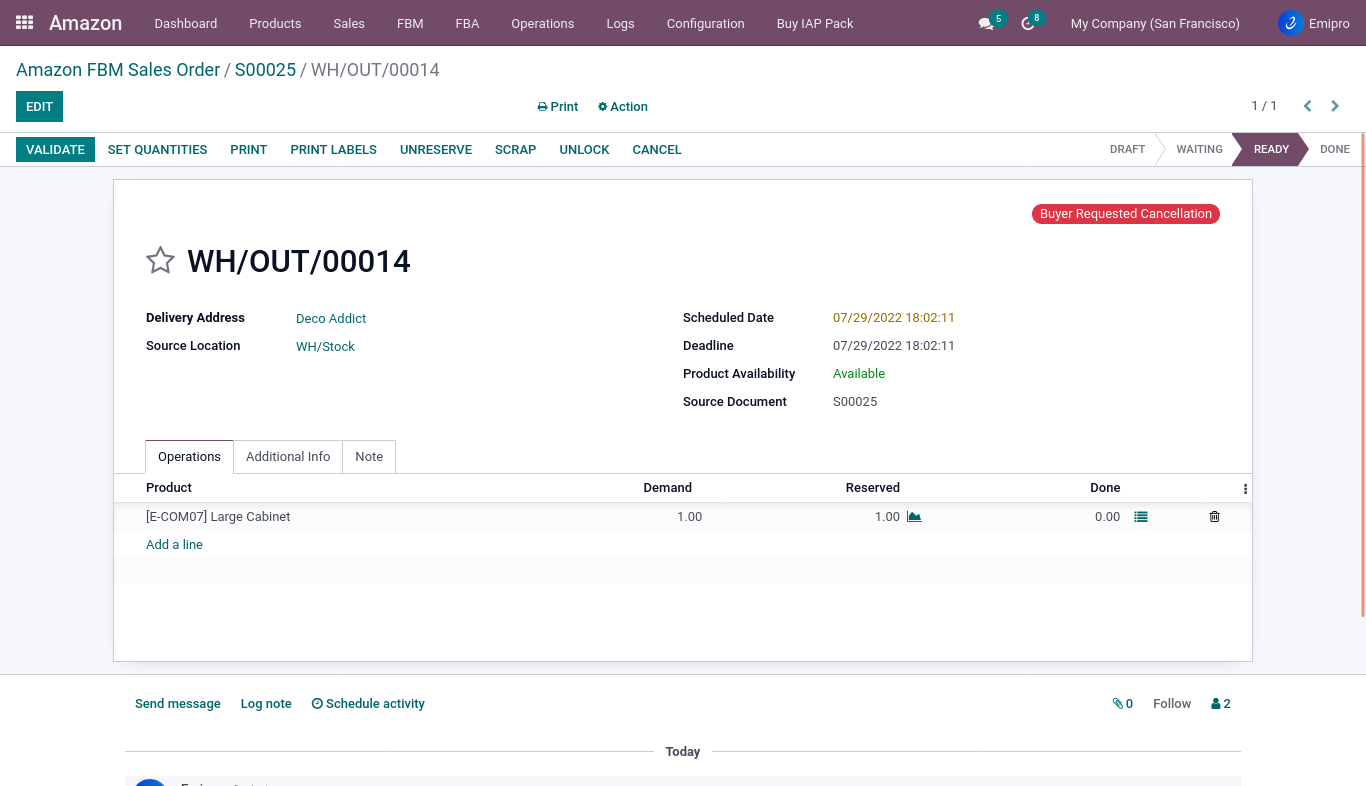
Task: Select the Done stage in status bar
Action: pos(1334,149)
